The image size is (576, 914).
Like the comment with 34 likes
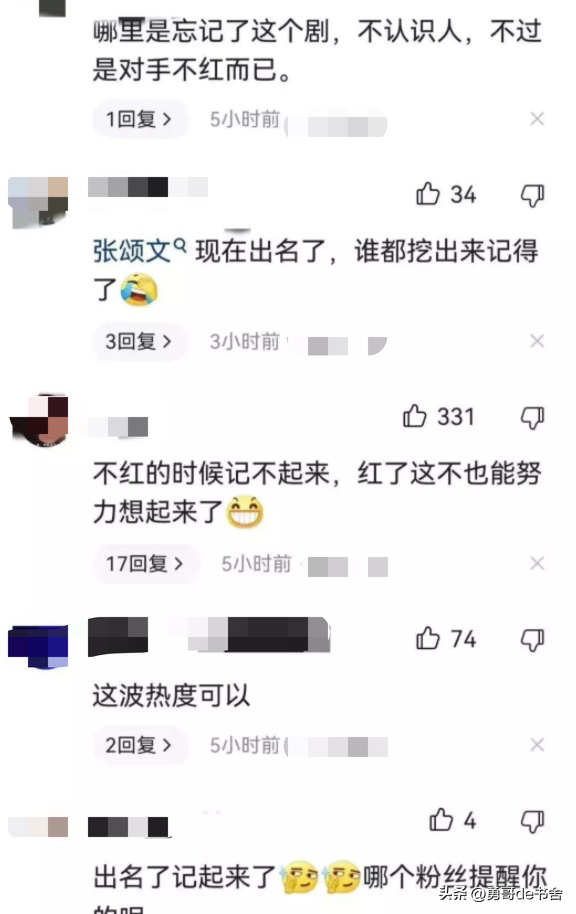tap(427, 194)
